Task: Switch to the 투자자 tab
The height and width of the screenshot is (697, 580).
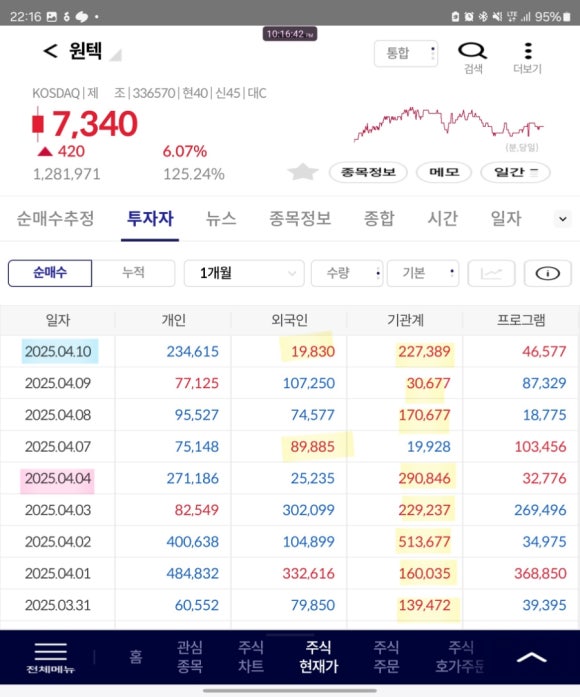Action: 150,219
